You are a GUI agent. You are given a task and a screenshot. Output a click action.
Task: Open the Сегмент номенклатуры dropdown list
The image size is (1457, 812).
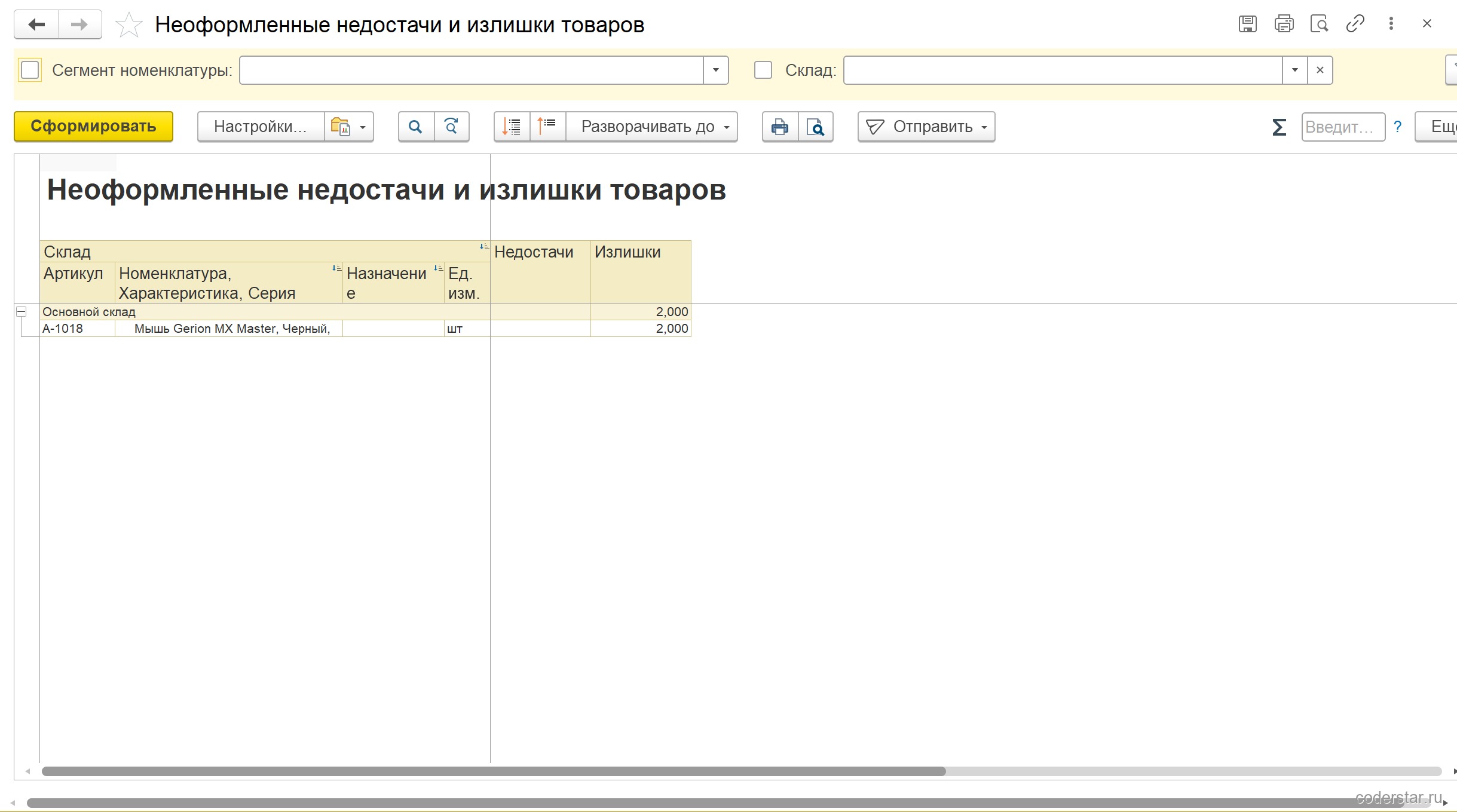715,70
